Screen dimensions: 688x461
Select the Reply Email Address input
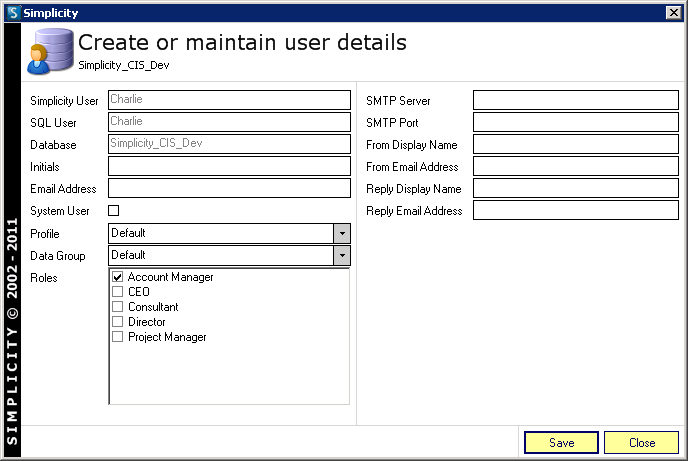pos(576,210)
